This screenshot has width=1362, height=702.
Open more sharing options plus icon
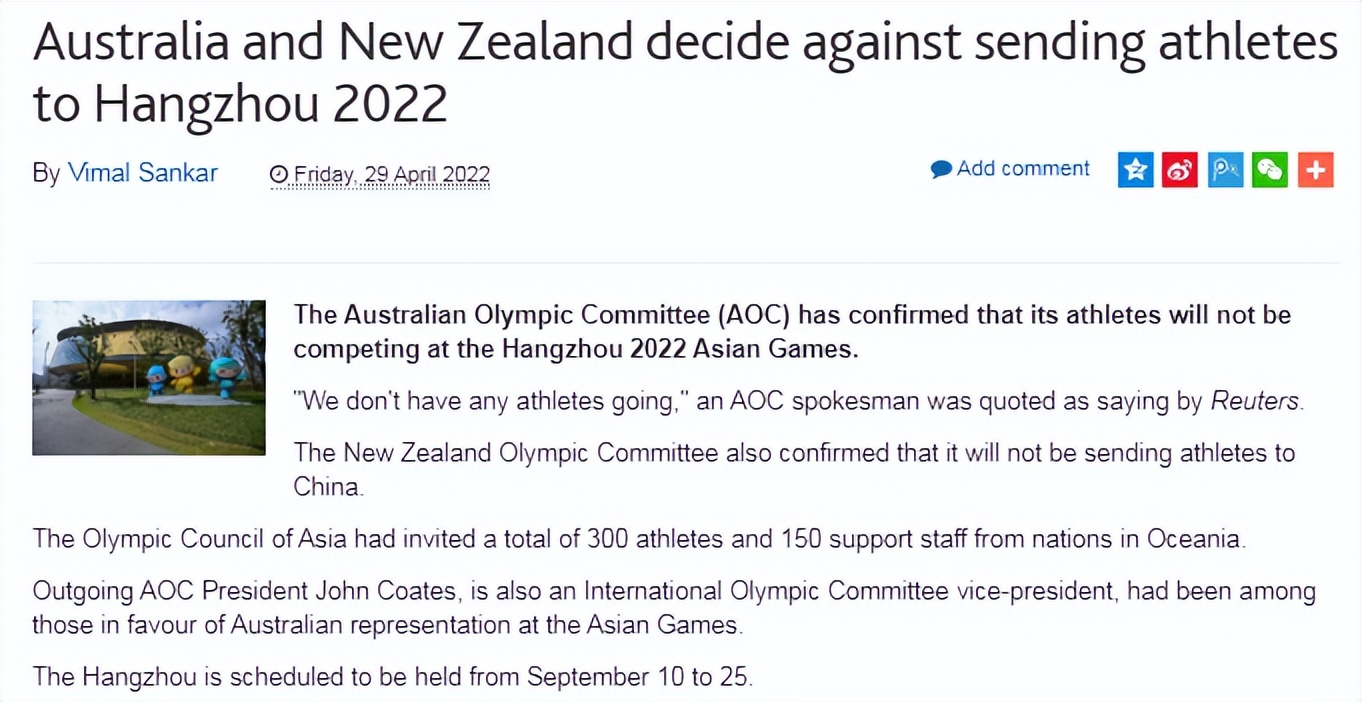[x=1315, y=171]
